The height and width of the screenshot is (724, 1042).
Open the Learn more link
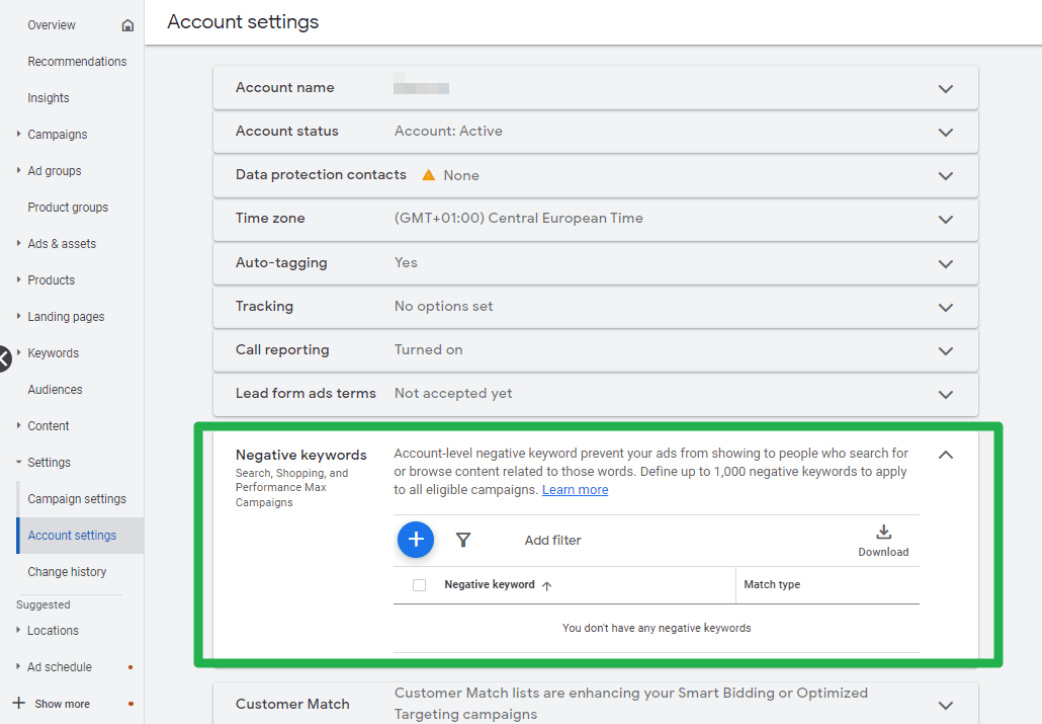[x=575, y=490]
